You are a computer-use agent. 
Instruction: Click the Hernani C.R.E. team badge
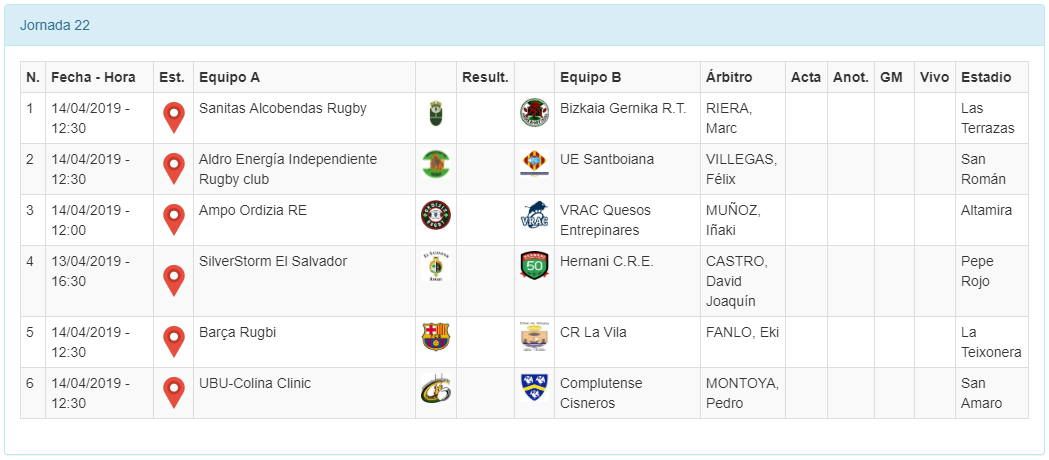pyautogui.click(x=534, y=266)
